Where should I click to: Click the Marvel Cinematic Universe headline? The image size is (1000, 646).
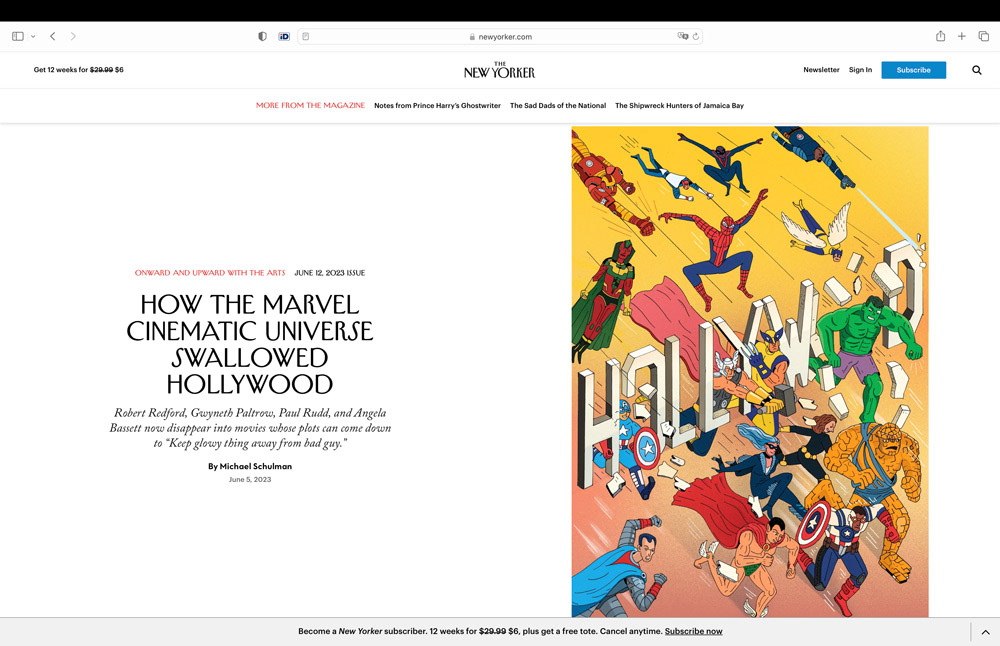249,344
